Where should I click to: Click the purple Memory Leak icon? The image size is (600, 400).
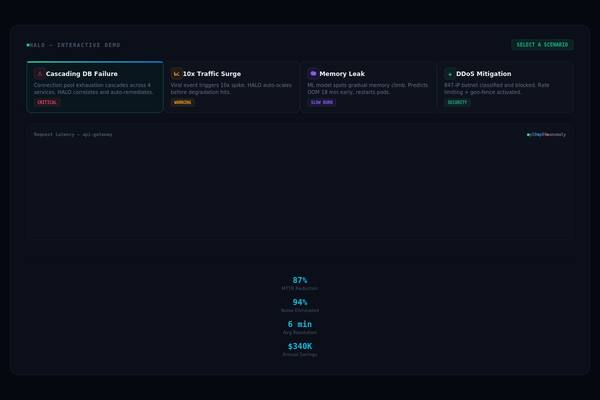tap(313, 74)
